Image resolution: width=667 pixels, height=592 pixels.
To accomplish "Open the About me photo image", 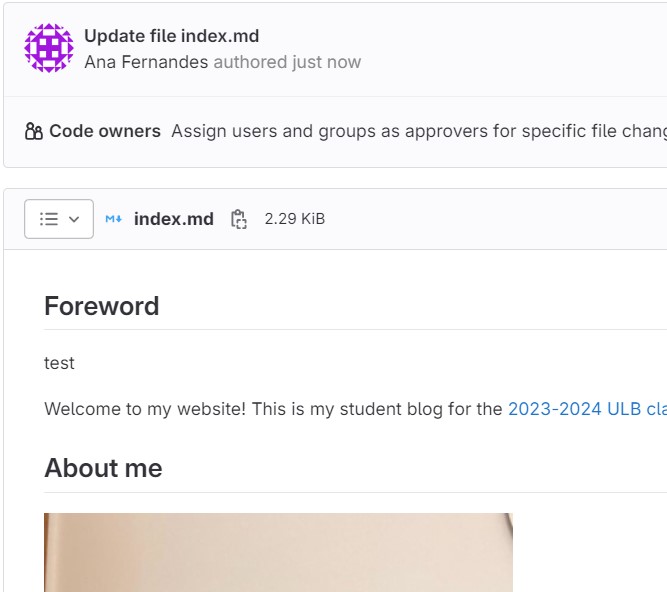I will (x=278, y=552).
